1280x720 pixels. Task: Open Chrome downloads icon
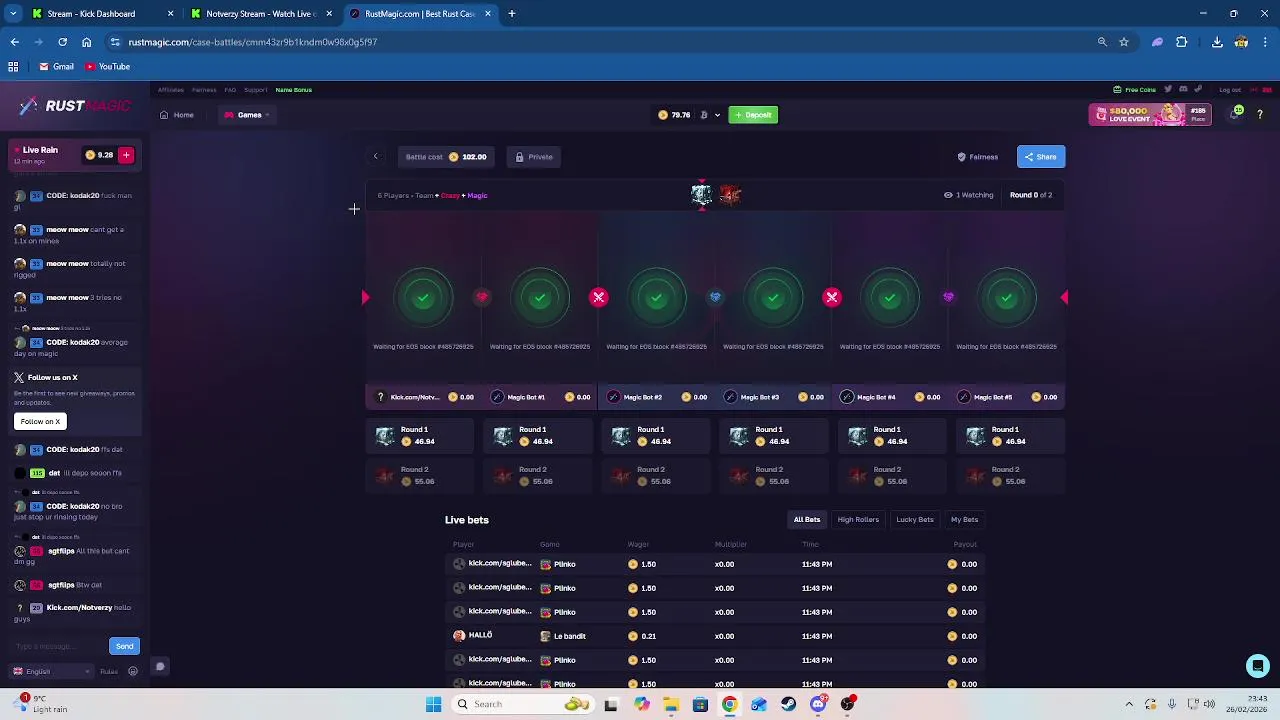click(x=1217, y=42)
